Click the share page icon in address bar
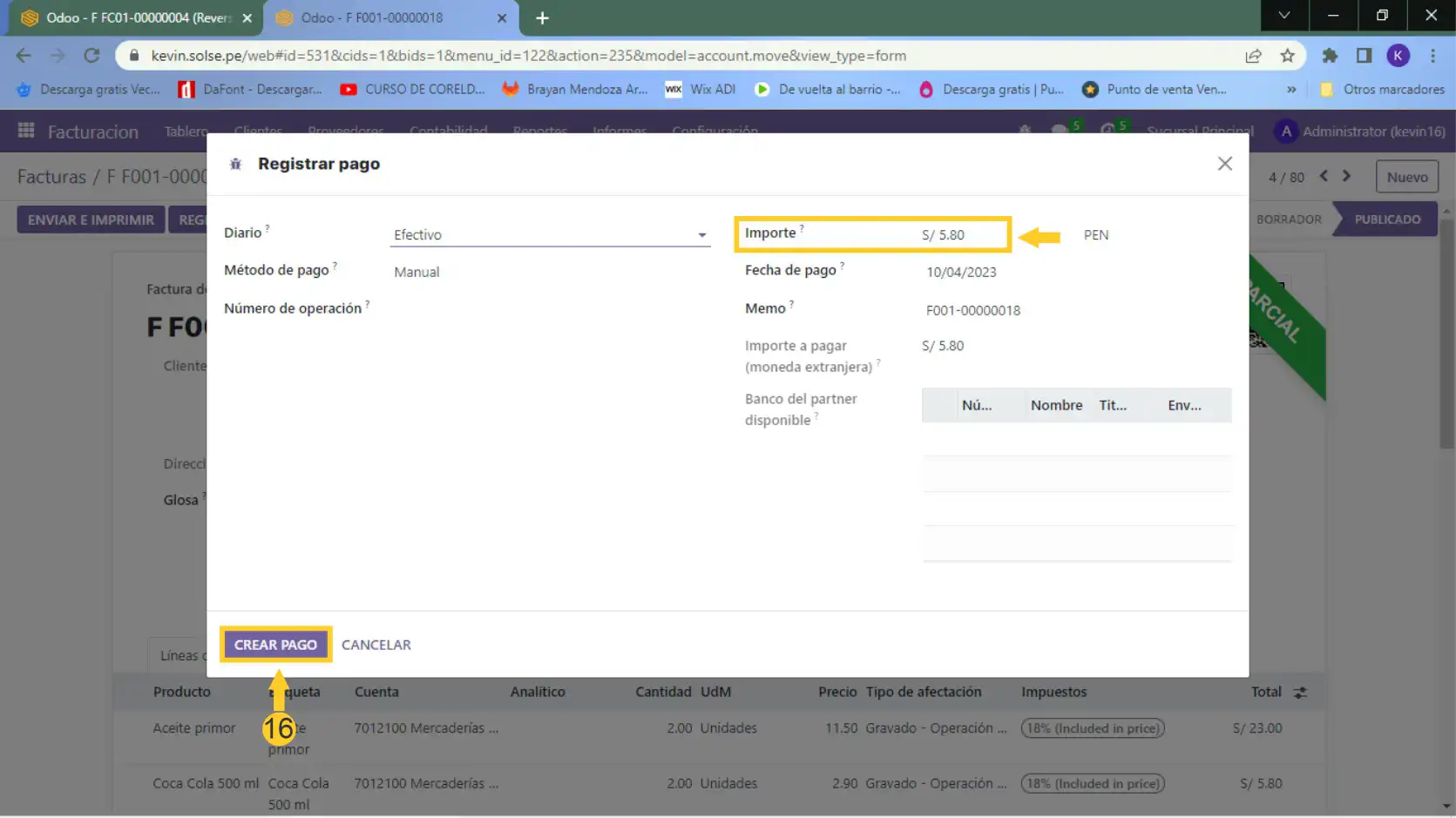 tap(1253, 56)
